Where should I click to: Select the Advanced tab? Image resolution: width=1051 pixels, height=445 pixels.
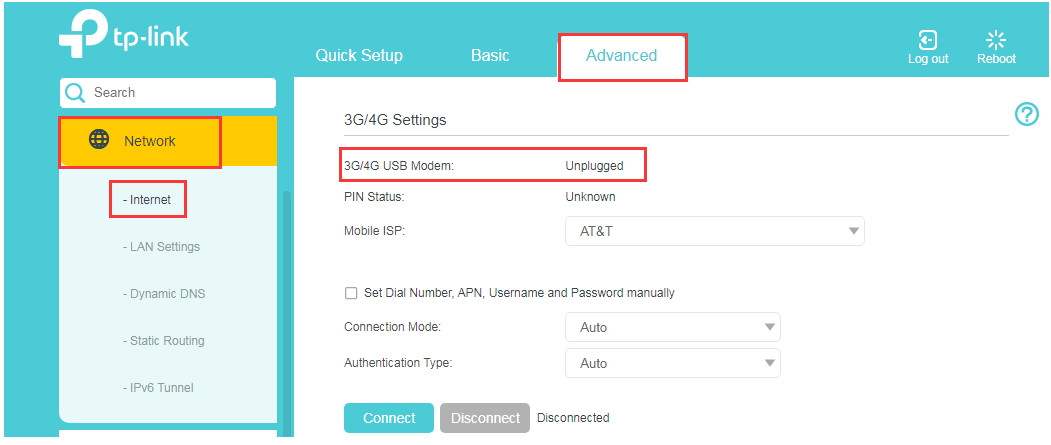tap(621, 56)
